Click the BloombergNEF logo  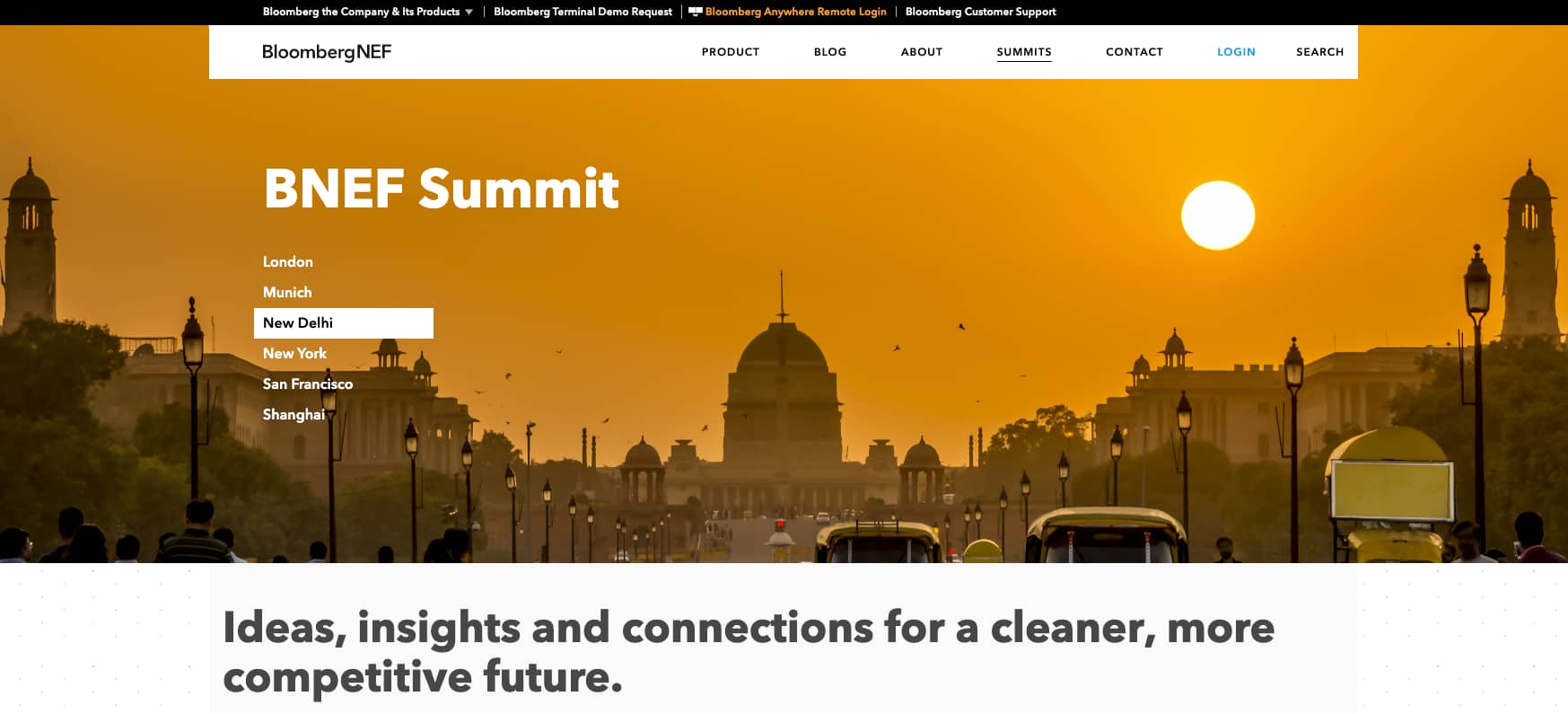pyautogui.click(x=327, y=52)
